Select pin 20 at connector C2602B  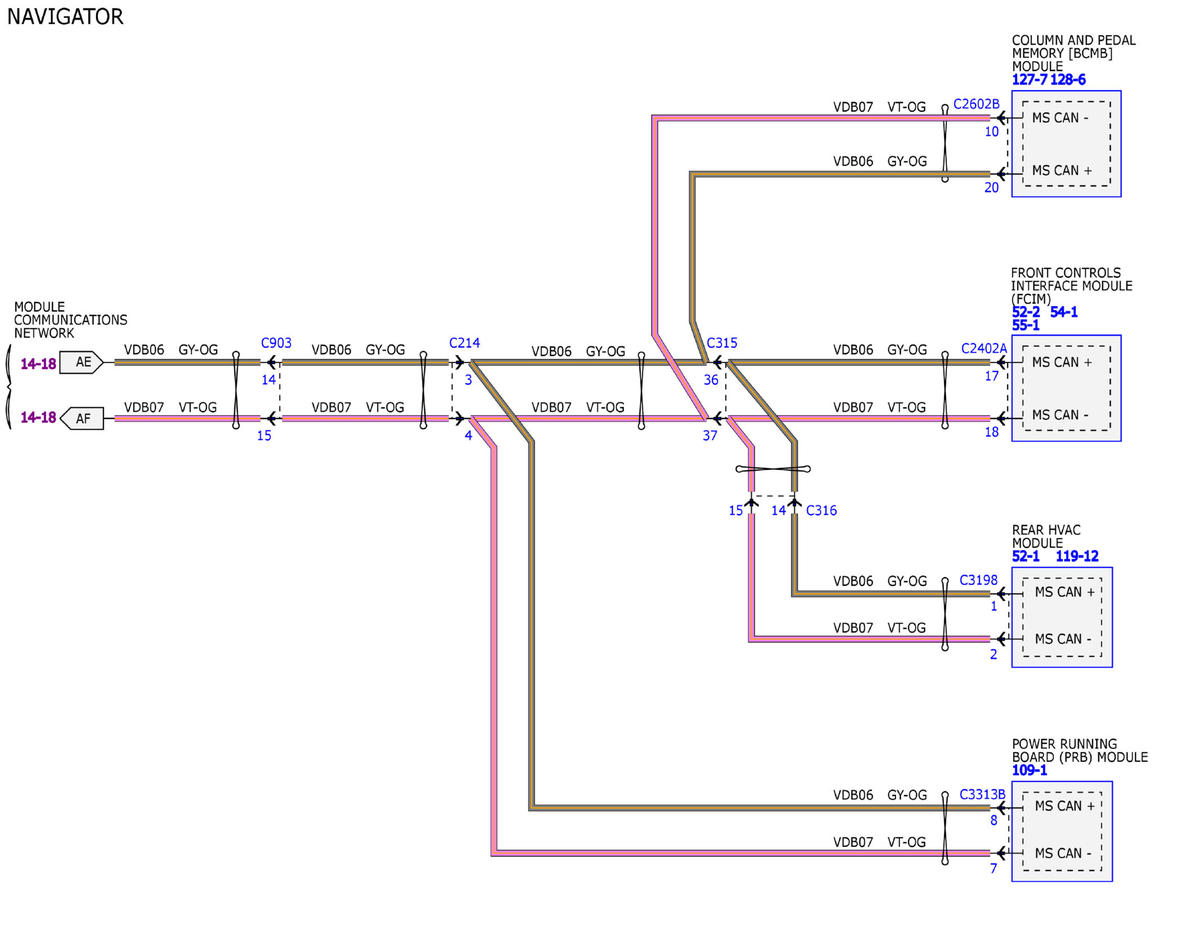[x=992, y=186]
